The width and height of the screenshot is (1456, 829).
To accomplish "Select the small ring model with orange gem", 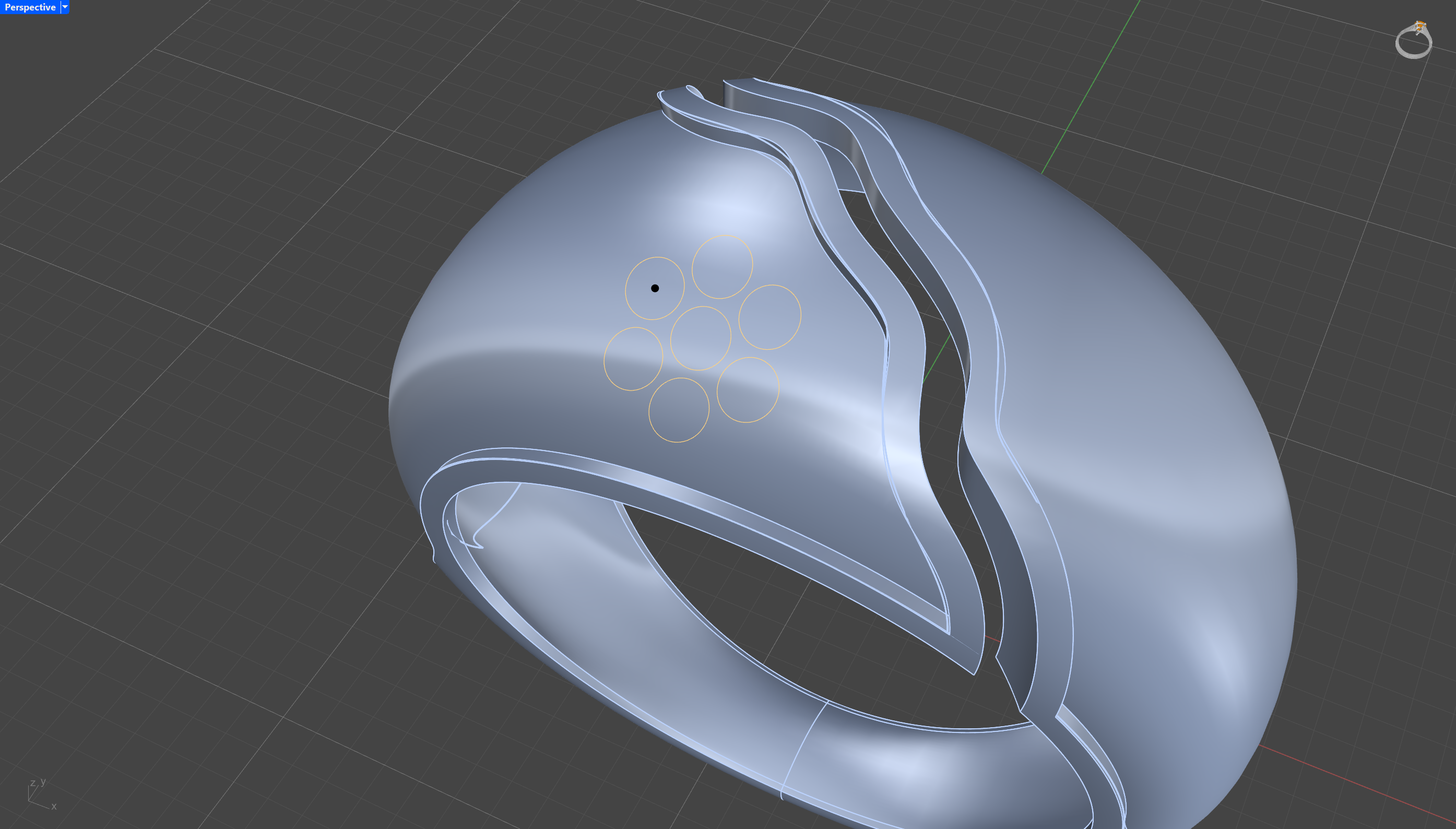I will click(x=1414, y=40).
